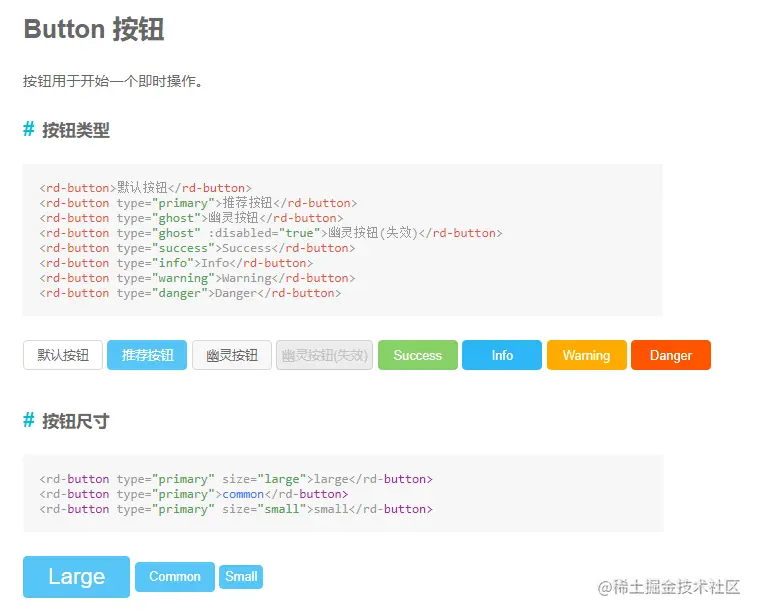Click code line containing :disabled="true"
758x614 pixels.
[x=271, y=233]
